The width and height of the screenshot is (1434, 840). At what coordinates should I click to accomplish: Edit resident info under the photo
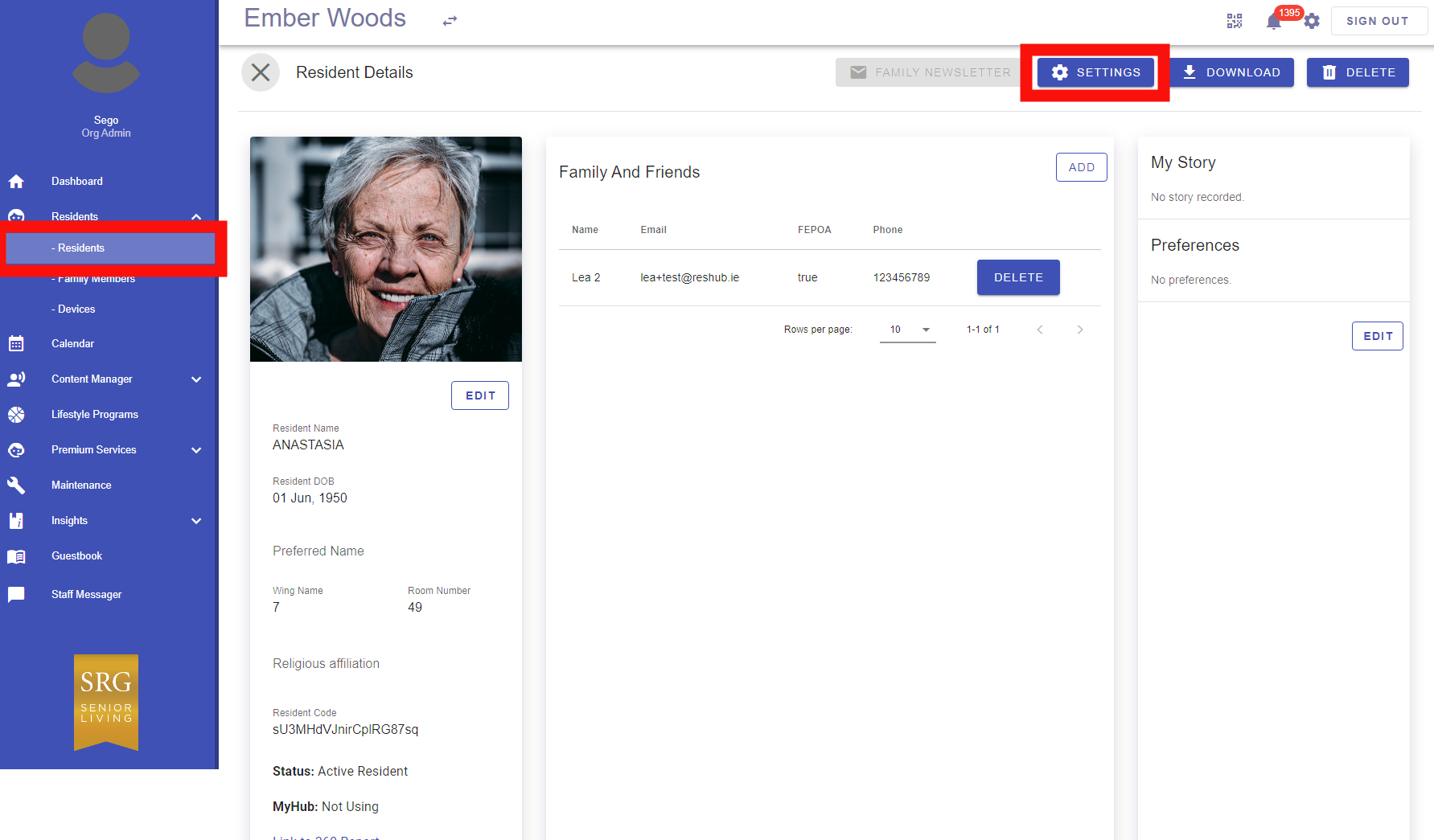tap(480, 395)
